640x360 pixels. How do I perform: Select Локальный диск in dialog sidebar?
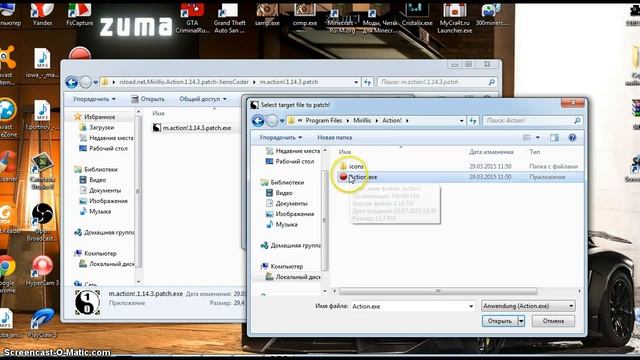[x=293, y=277]
